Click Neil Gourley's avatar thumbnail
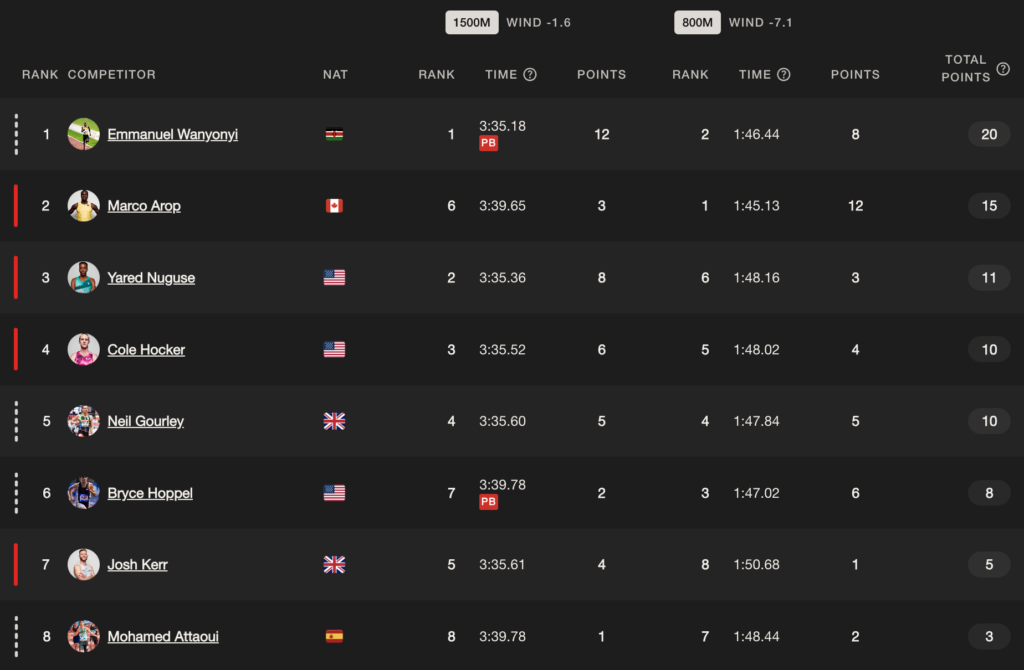 click(x=84, y=421)
